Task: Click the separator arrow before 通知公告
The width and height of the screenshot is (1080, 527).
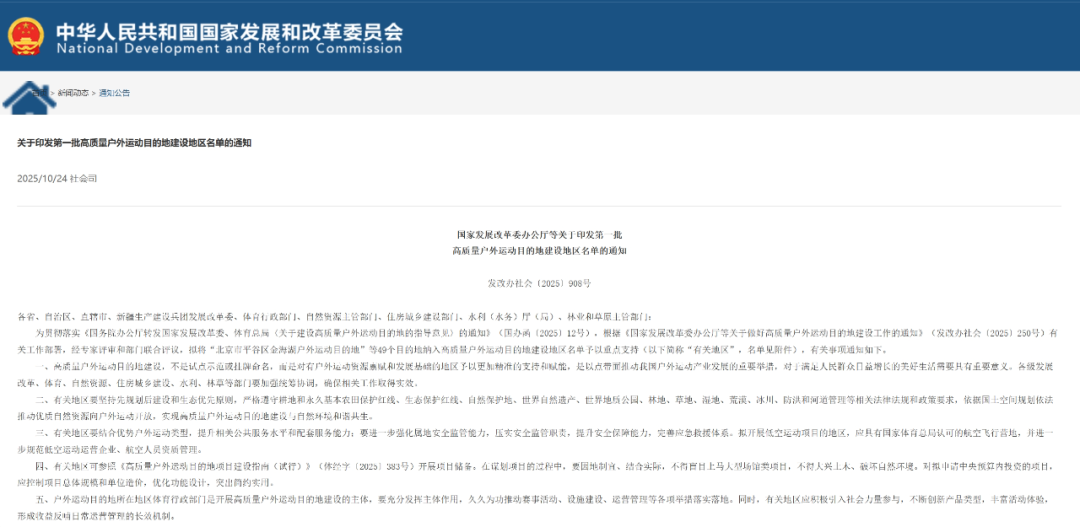Action: (93, 93)
